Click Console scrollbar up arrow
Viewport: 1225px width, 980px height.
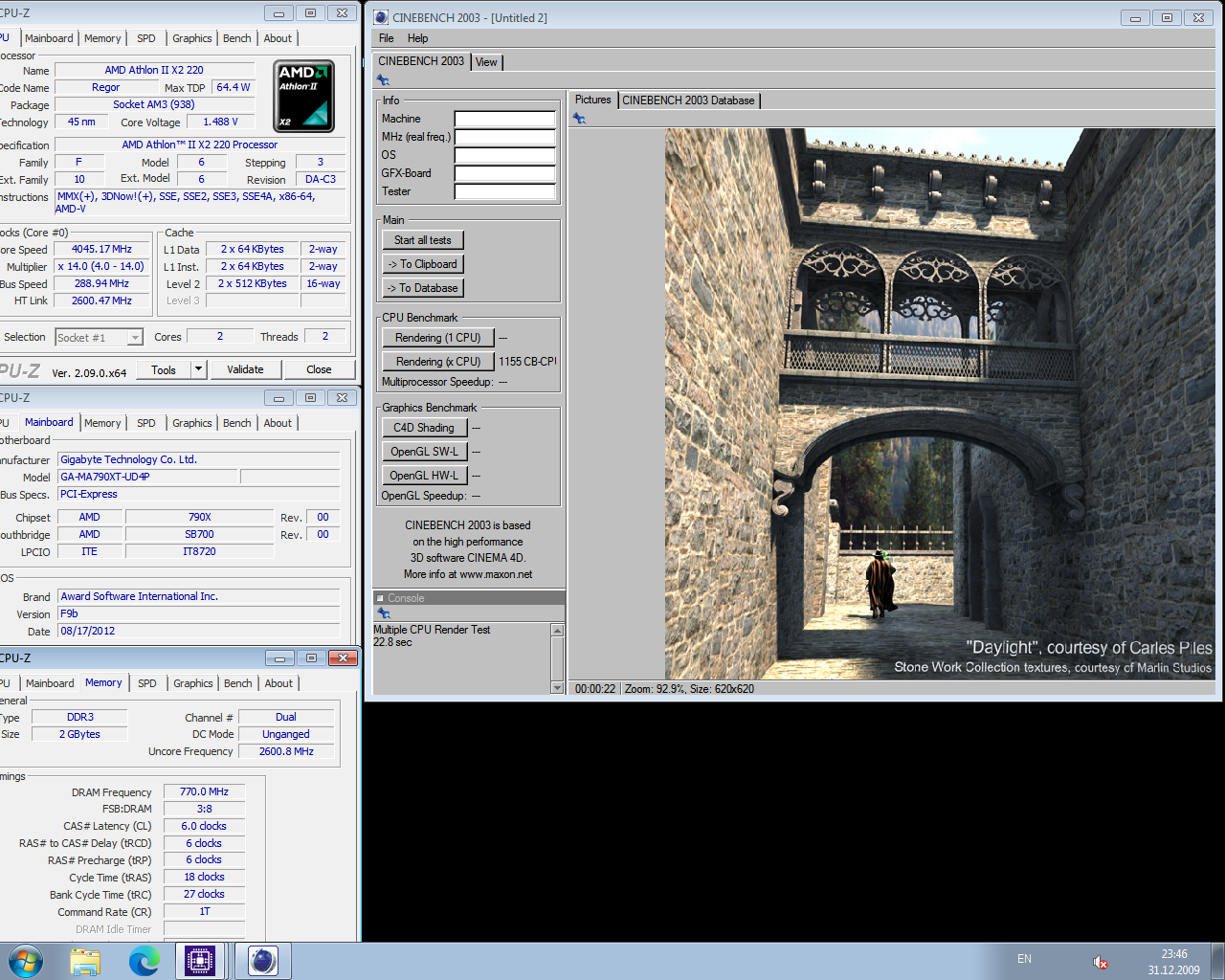click(557, 631)
